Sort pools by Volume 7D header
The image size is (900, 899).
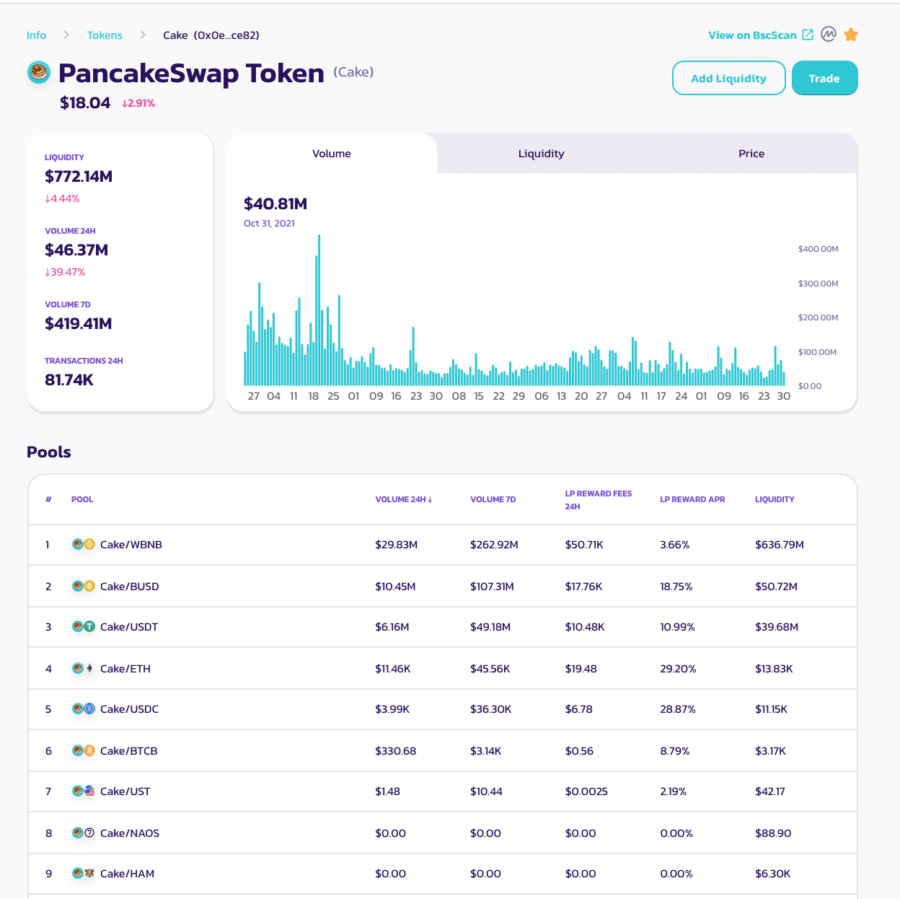coord(491,499)
